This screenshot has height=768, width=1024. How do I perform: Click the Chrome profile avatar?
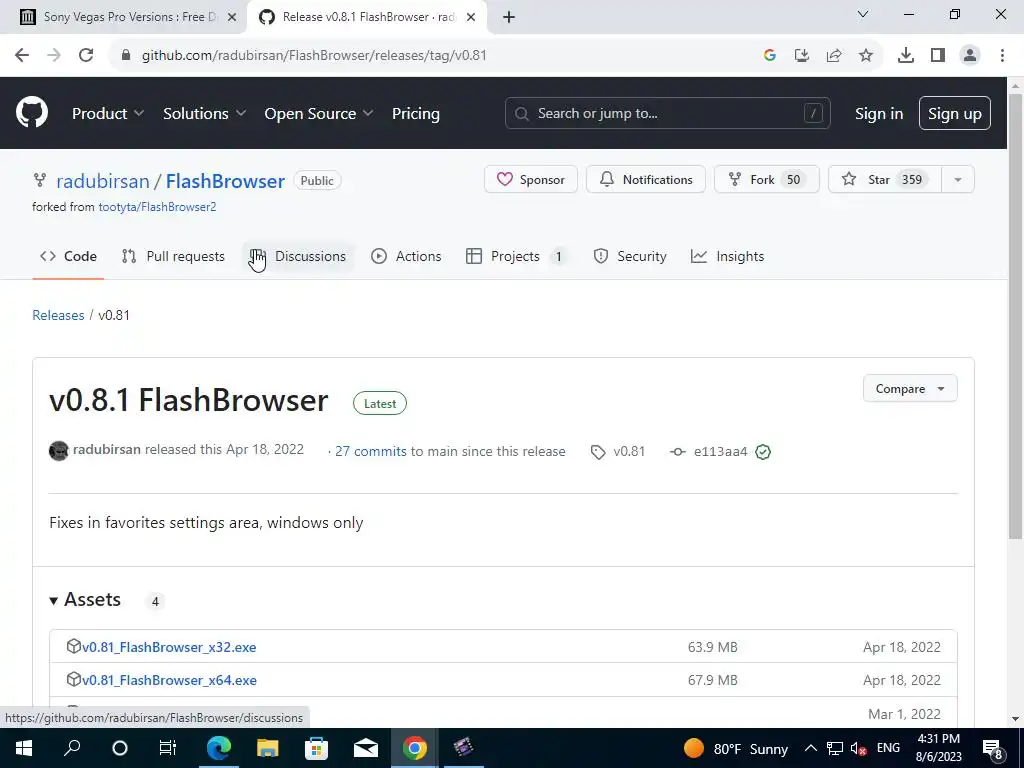(970, 56)
